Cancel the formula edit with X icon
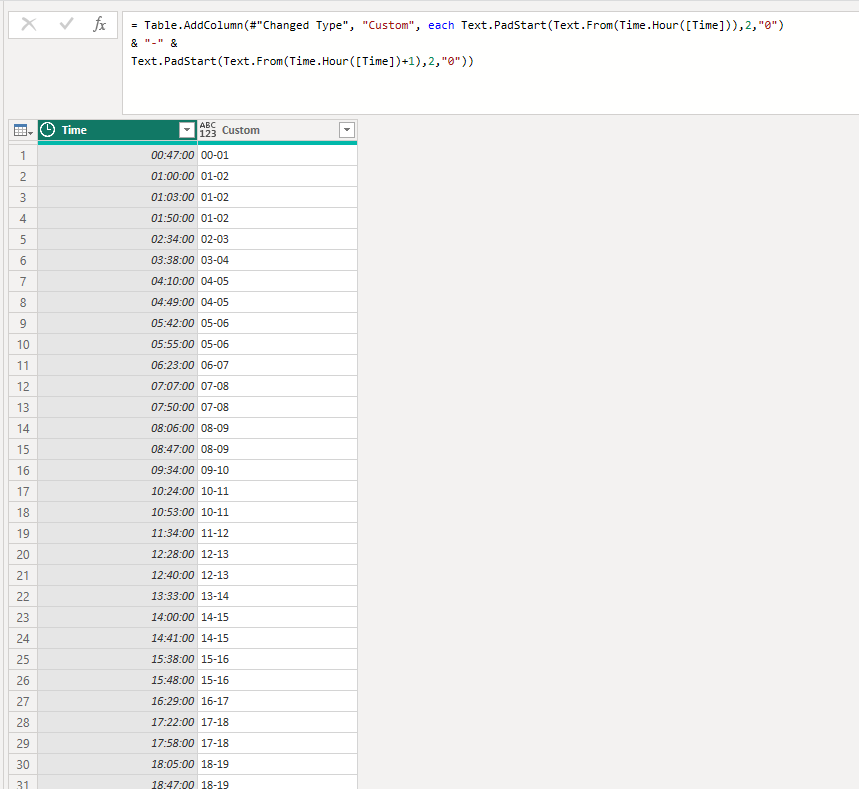This screenshot has width=859, height=789. click(x=28, y=24)
